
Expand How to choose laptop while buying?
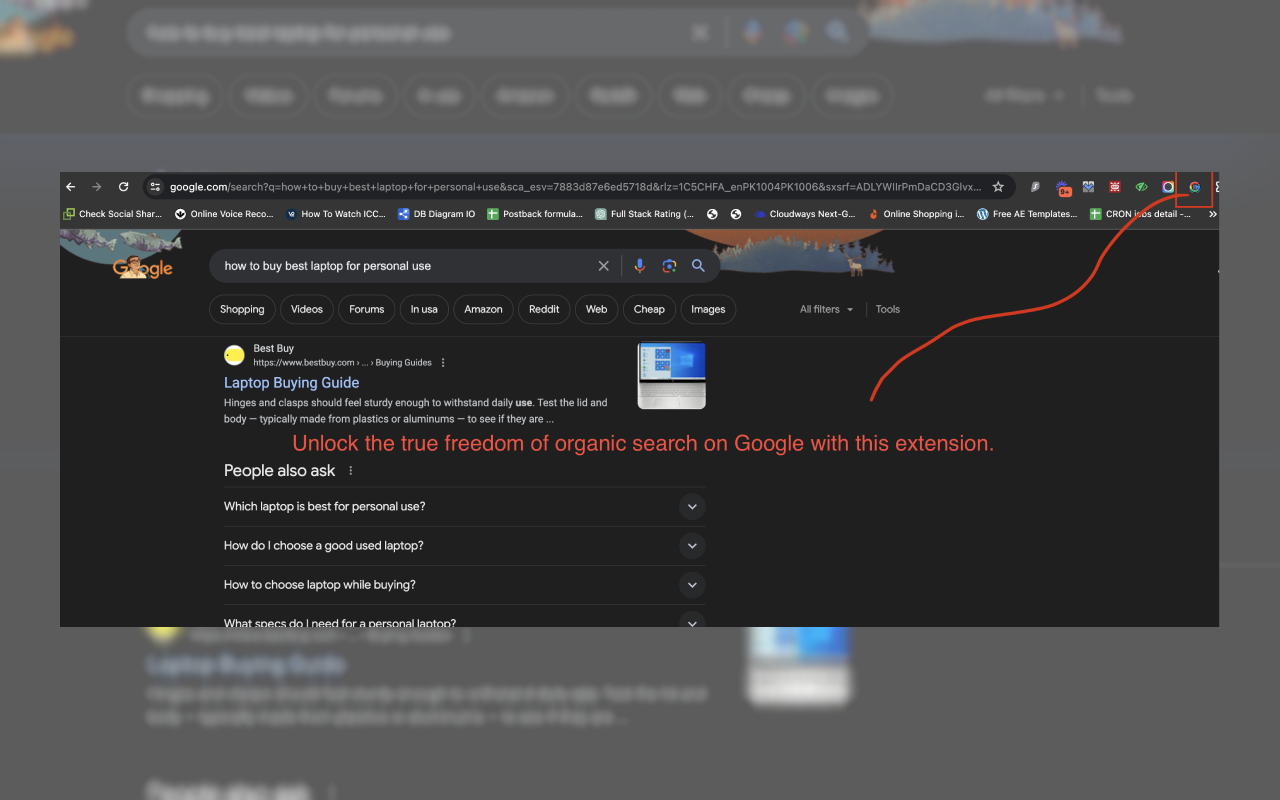pos(464,585)
